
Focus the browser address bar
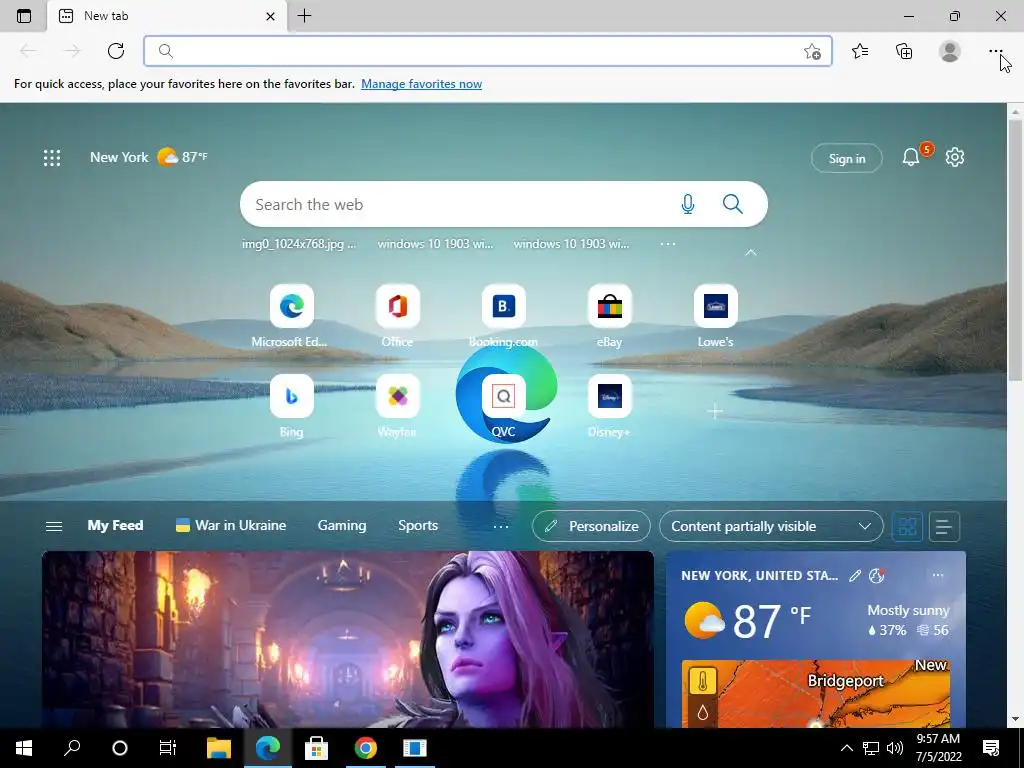tap(487, 51)
